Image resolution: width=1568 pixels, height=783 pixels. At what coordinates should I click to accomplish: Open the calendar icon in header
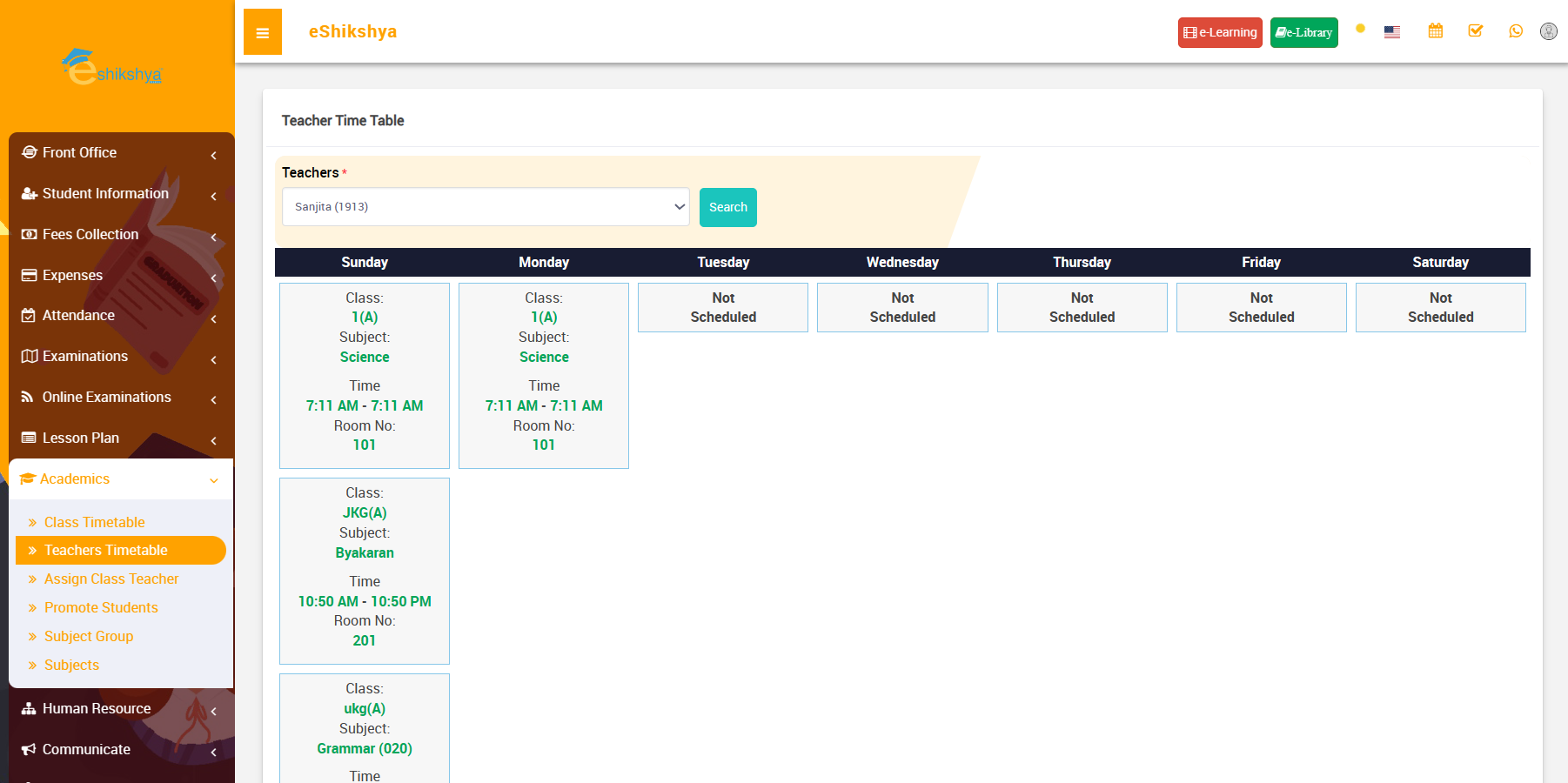1435,31
